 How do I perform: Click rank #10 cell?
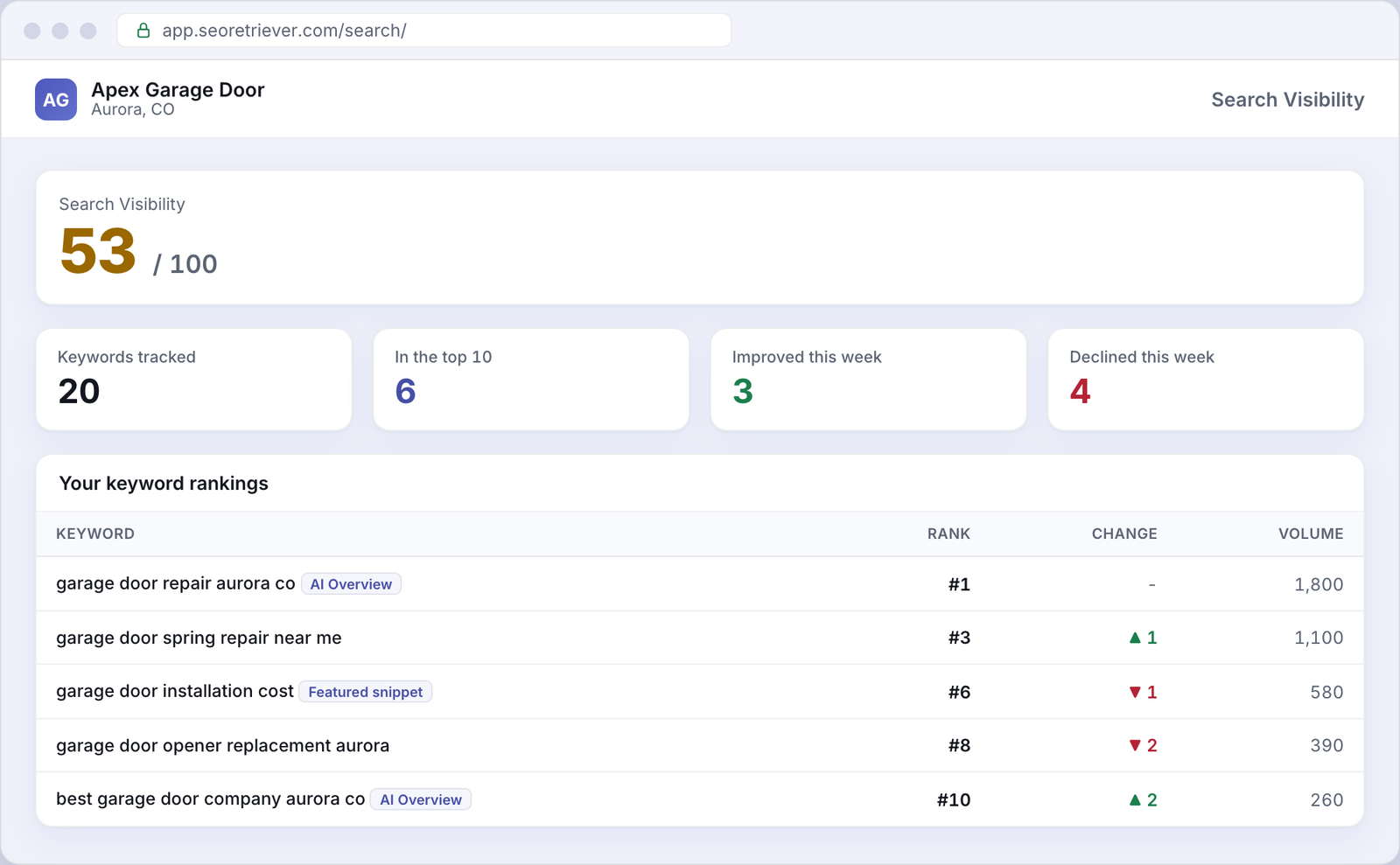[x=954, y=799]
